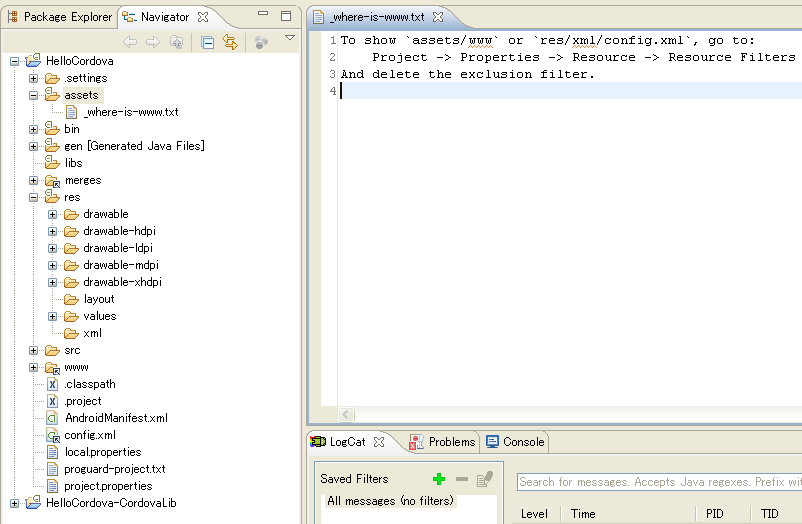Switch to the Console tab
802x524 pixels.
pos(515,442)
